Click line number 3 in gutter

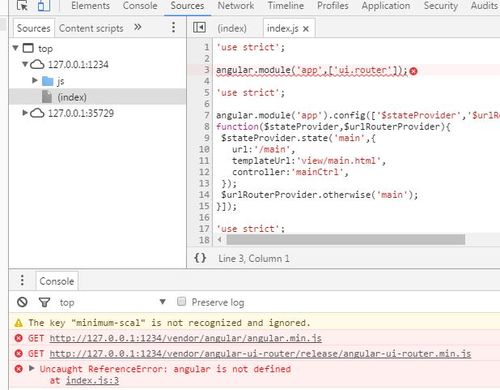(206, 70)
